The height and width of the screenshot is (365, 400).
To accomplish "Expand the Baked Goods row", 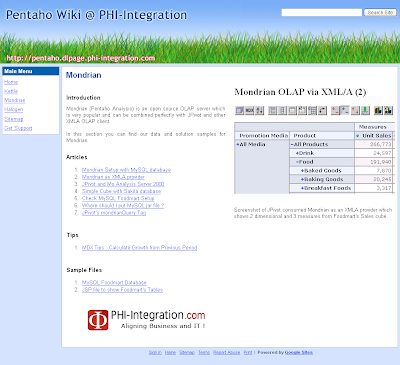I will tap(302, 170).
